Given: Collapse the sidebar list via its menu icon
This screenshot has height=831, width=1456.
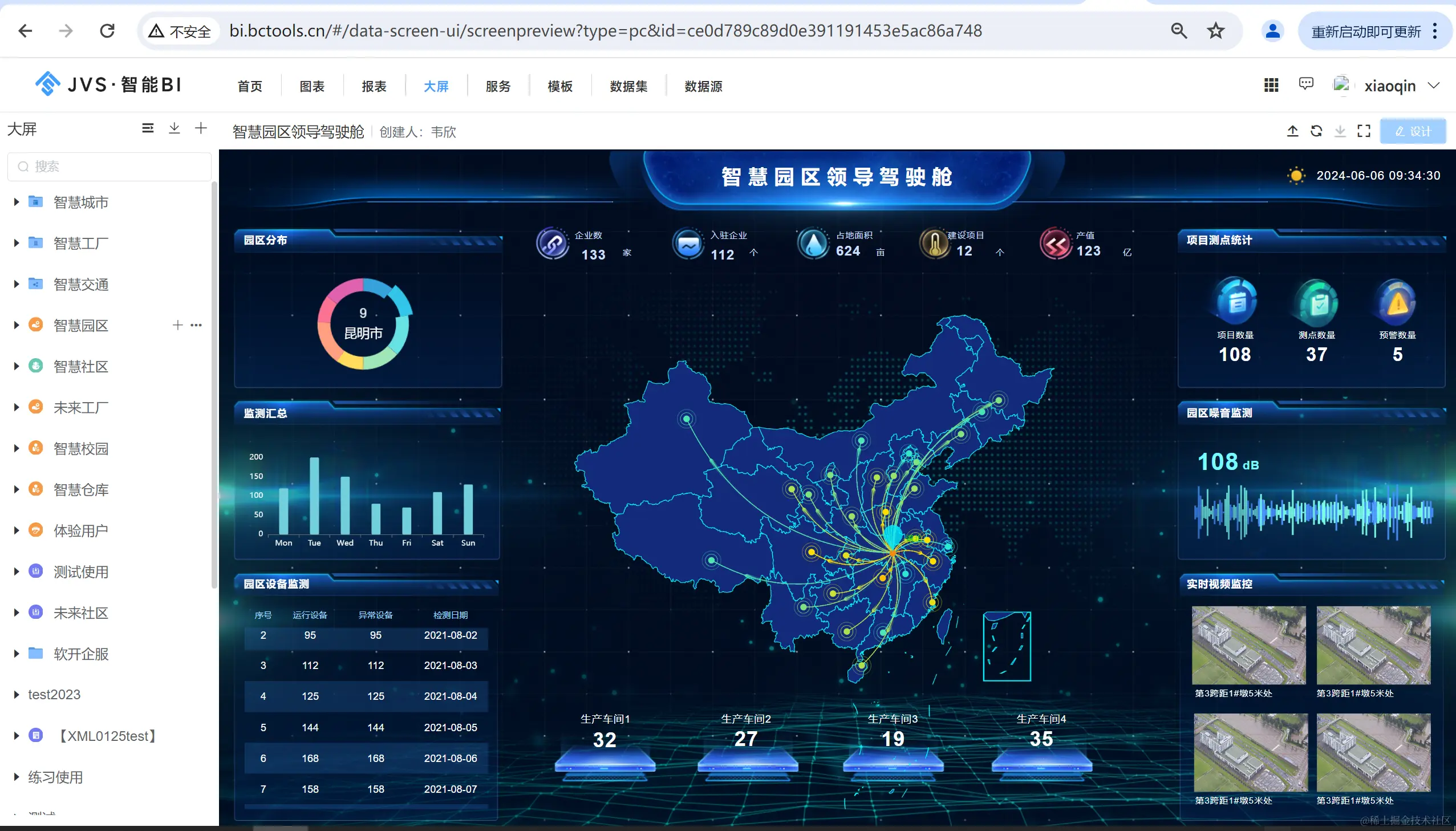Looking at the screenshot, I should point(147,128).
